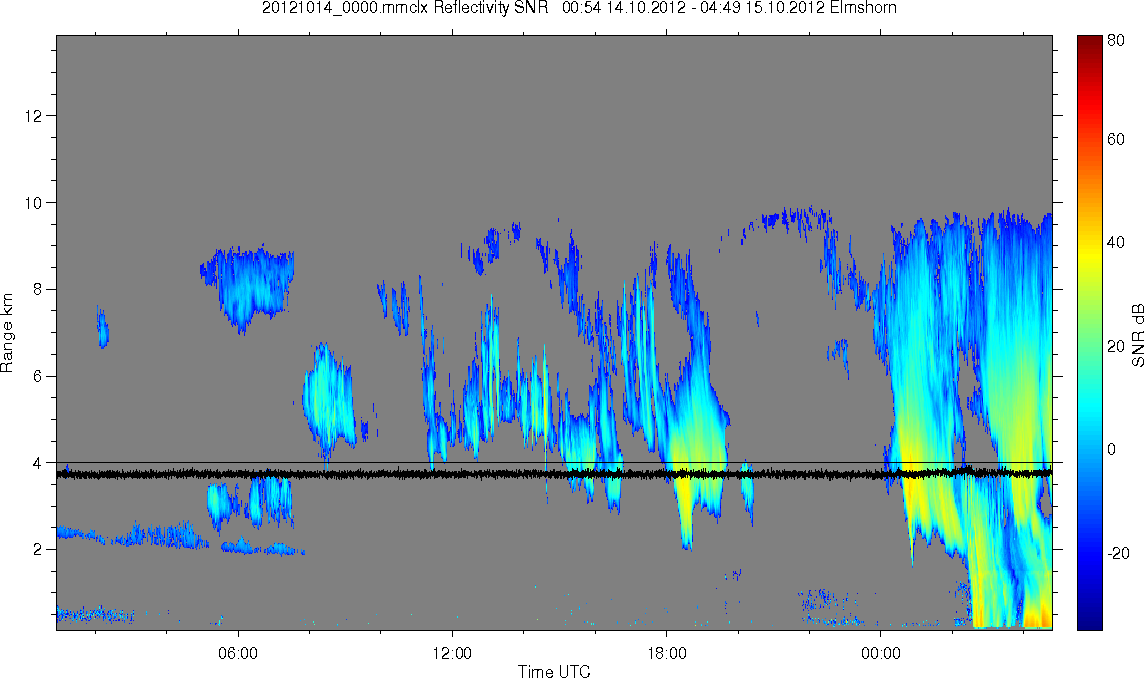Image resolution: width=1144 pixels, height=678 pixels.
Task: Click the blue cloud echo above 06:00 at 8 km
Action: pyautogui.click(x=250, y=287)
